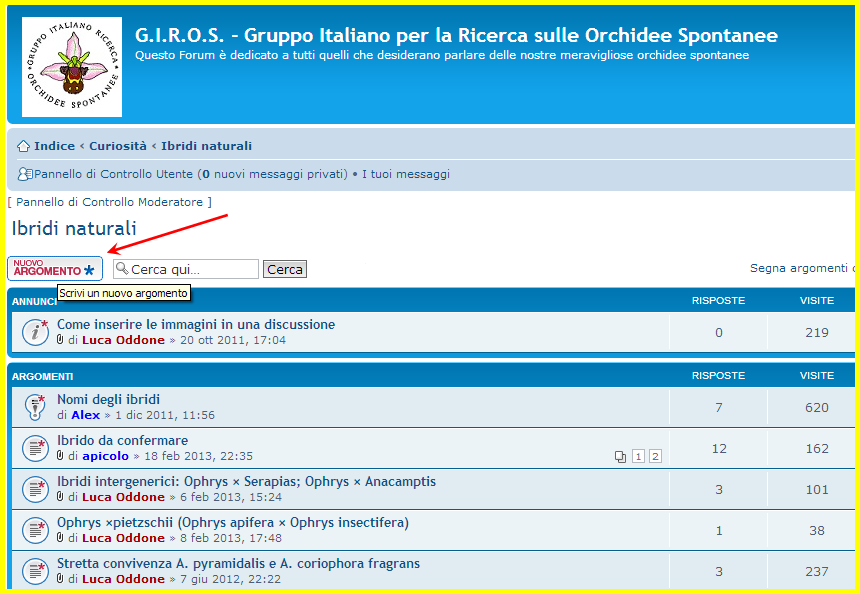Viewport: 860px width, 594px height.
Task: Click date 1 dic 2011, 11:56
Action: (165, 415)
